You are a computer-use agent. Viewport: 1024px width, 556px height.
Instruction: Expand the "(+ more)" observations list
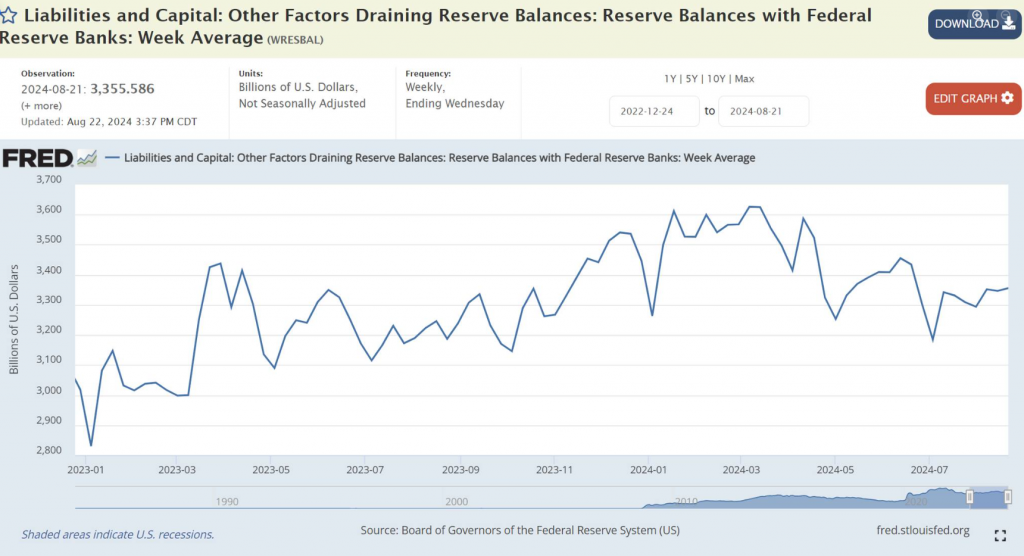[39, 105]
